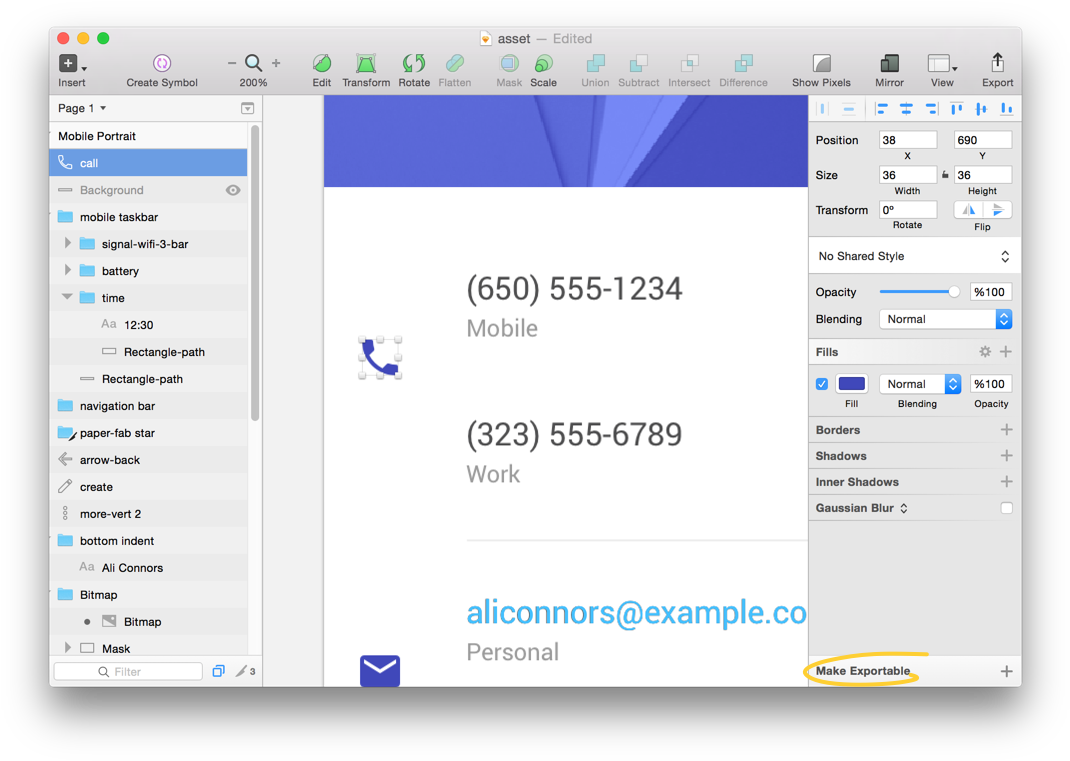Open the Mirror preview icon
Viewport: 1070px width, 761px height.
click(888, 63)
